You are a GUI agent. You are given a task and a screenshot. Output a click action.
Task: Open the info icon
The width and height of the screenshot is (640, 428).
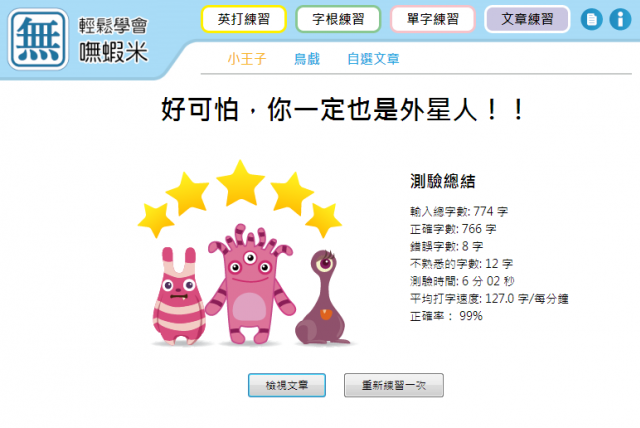pos(620,19)
